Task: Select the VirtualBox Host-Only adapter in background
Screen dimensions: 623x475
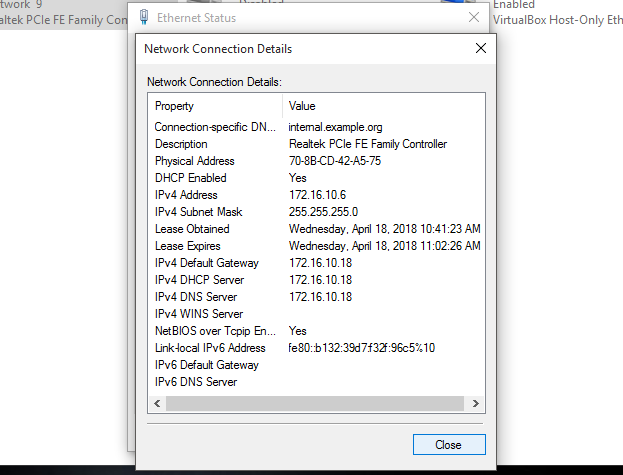Action: [556, 18]
